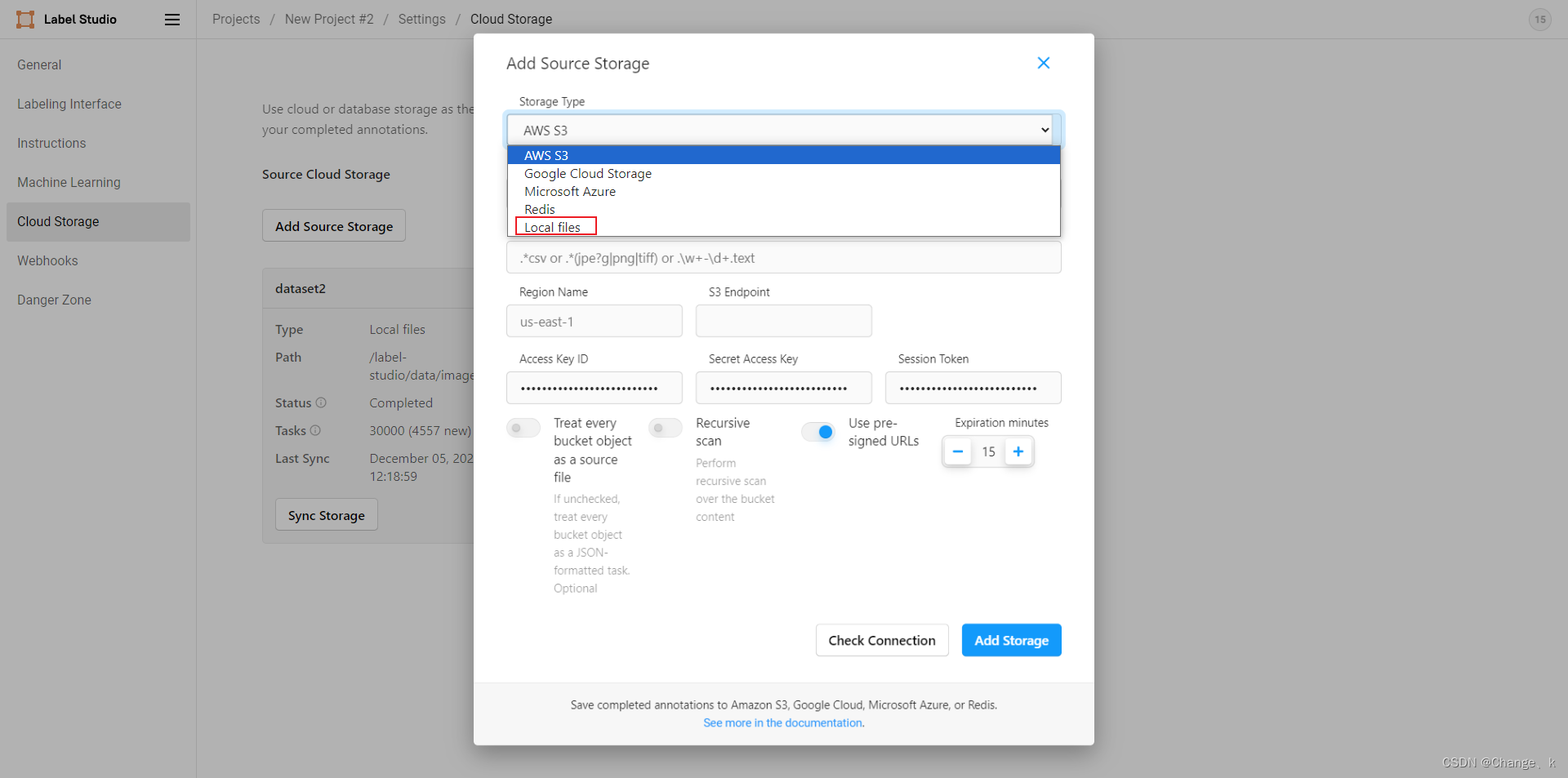The height and width of the screenshot is (778, 1568).
Task: Click the Tasks info icon
Action: (315, 430)
